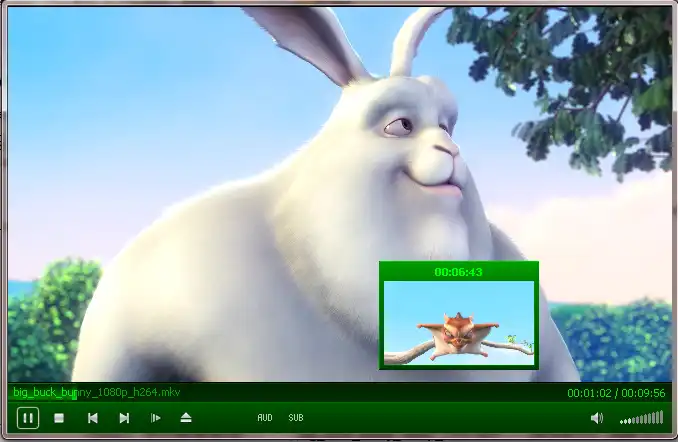
Task: Set the level on the volume bars slider
Action: pos(641,418)
